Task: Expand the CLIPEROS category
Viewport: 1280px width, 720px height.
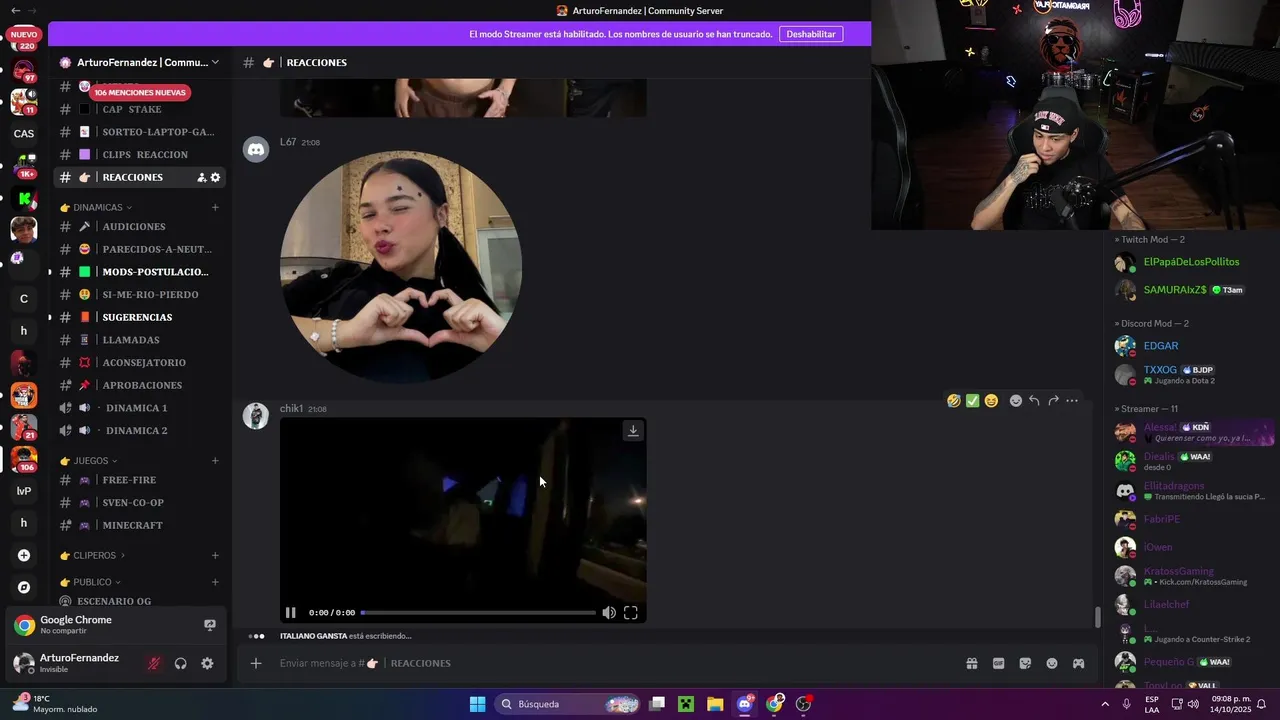Action: [x=94, y=555]
